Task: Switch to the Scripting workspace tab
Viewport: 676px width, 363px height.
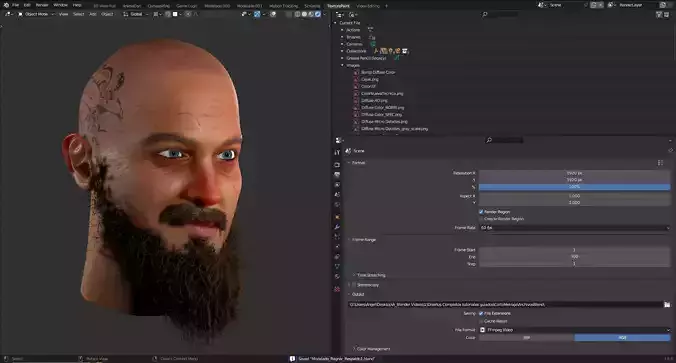Action: point(312,6)
